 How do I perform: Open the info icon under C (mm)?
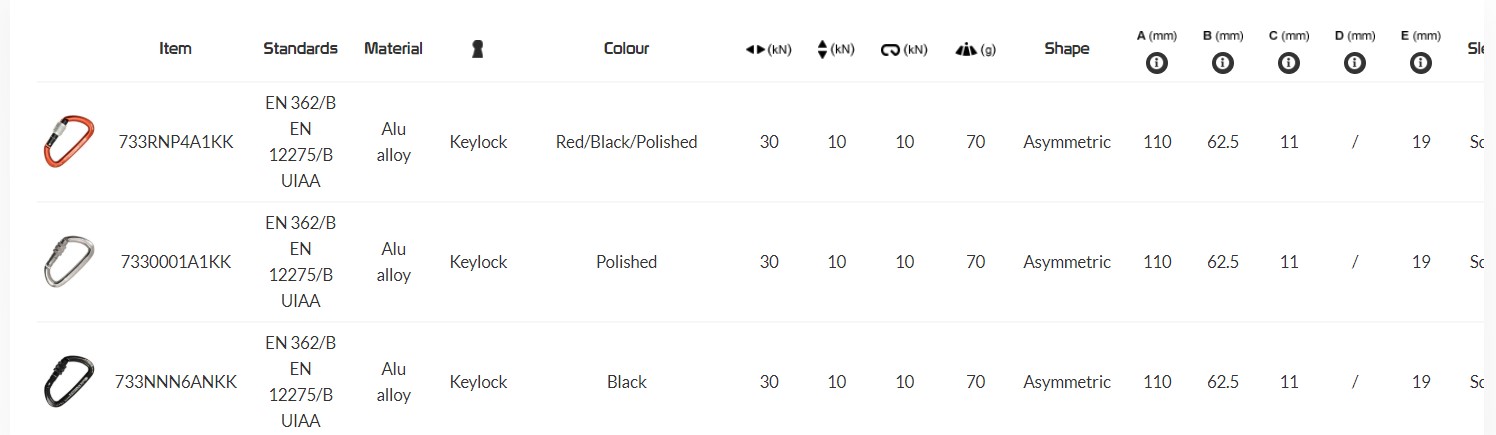click(x=1289, y=63)
